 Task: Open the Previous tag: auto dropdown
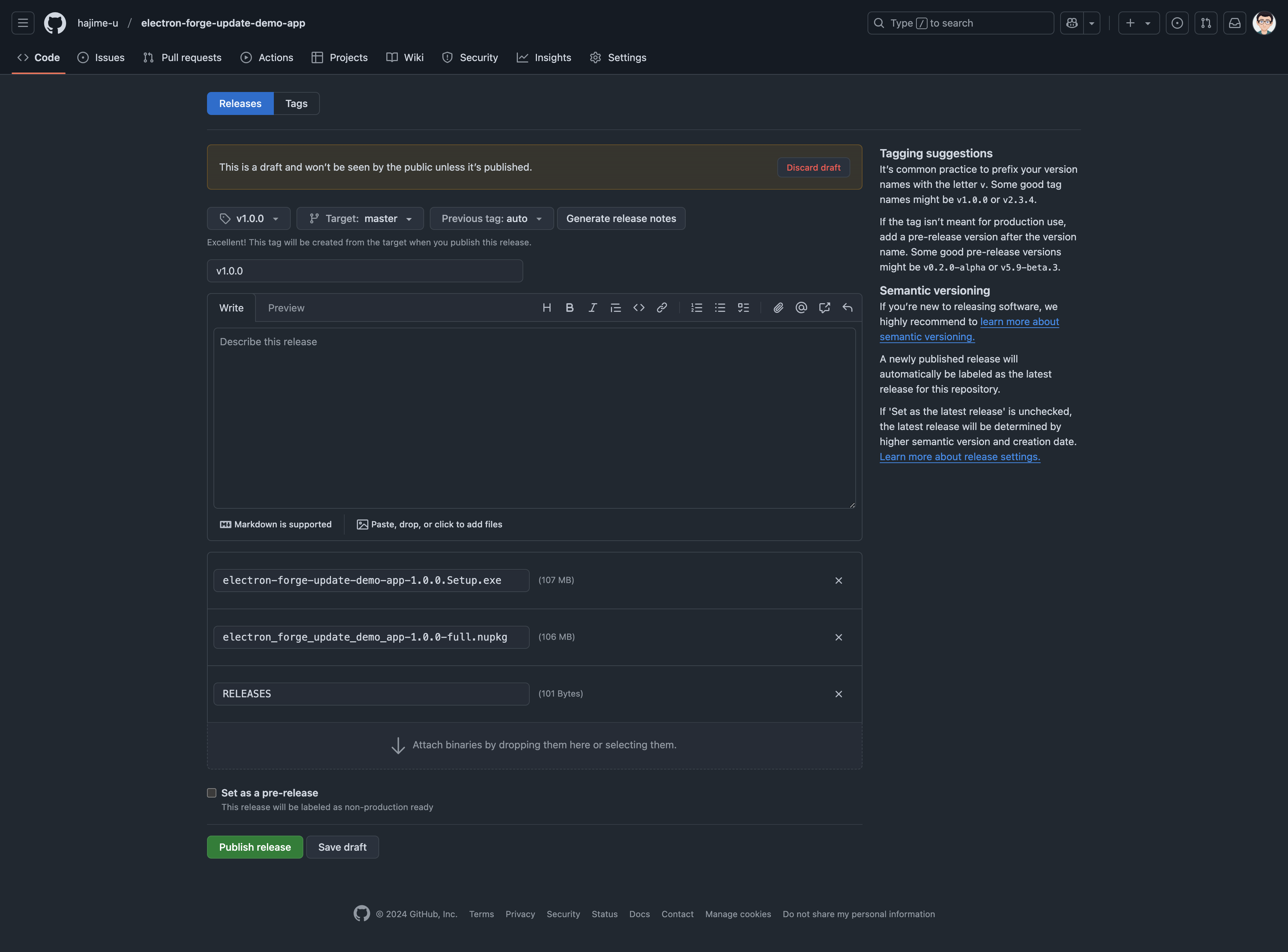click(x=492, y=218)
